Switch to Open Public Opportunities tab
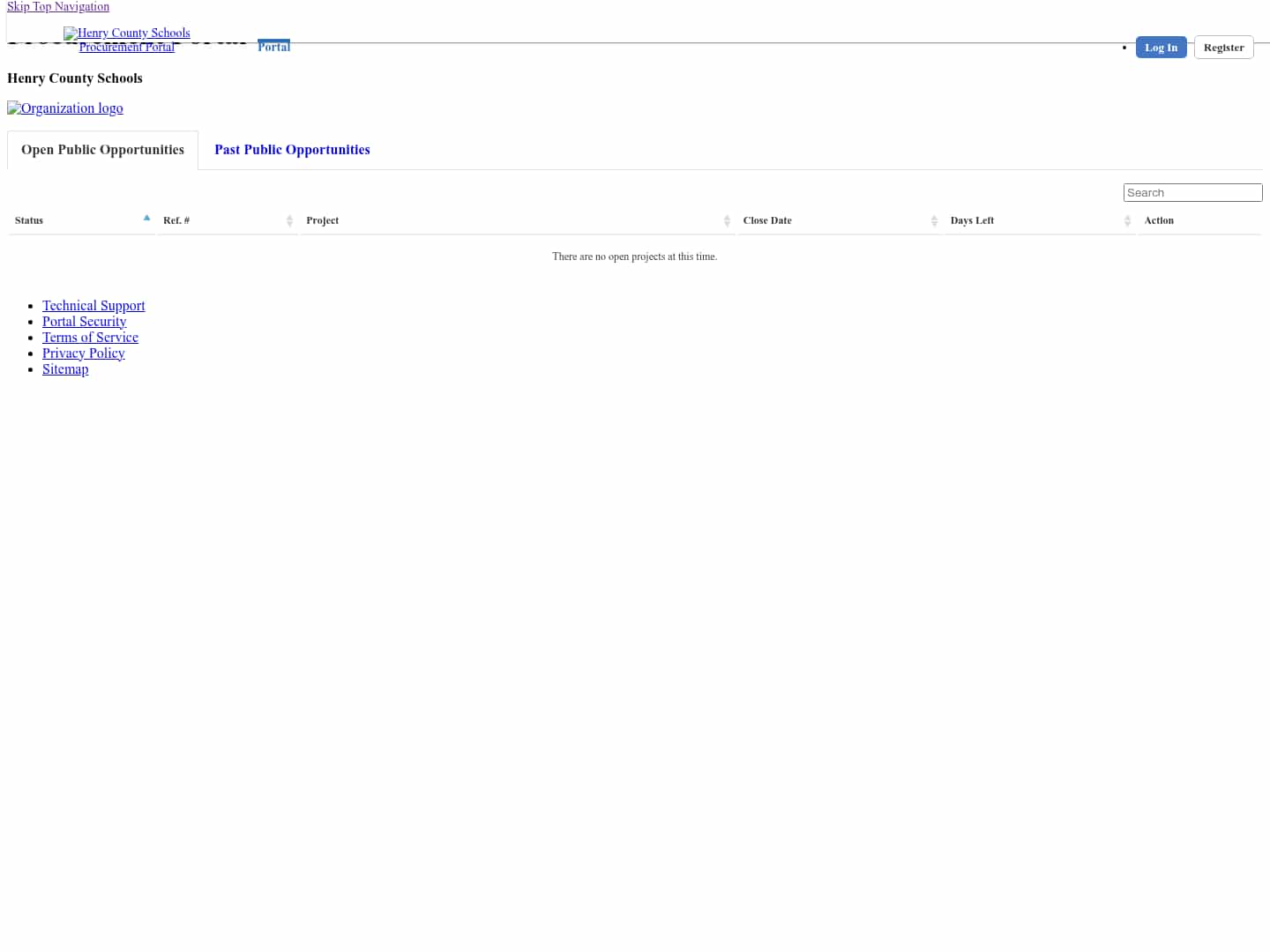Image resolution: width=1270 pixels, height=952 pixels. coord(102,150)
